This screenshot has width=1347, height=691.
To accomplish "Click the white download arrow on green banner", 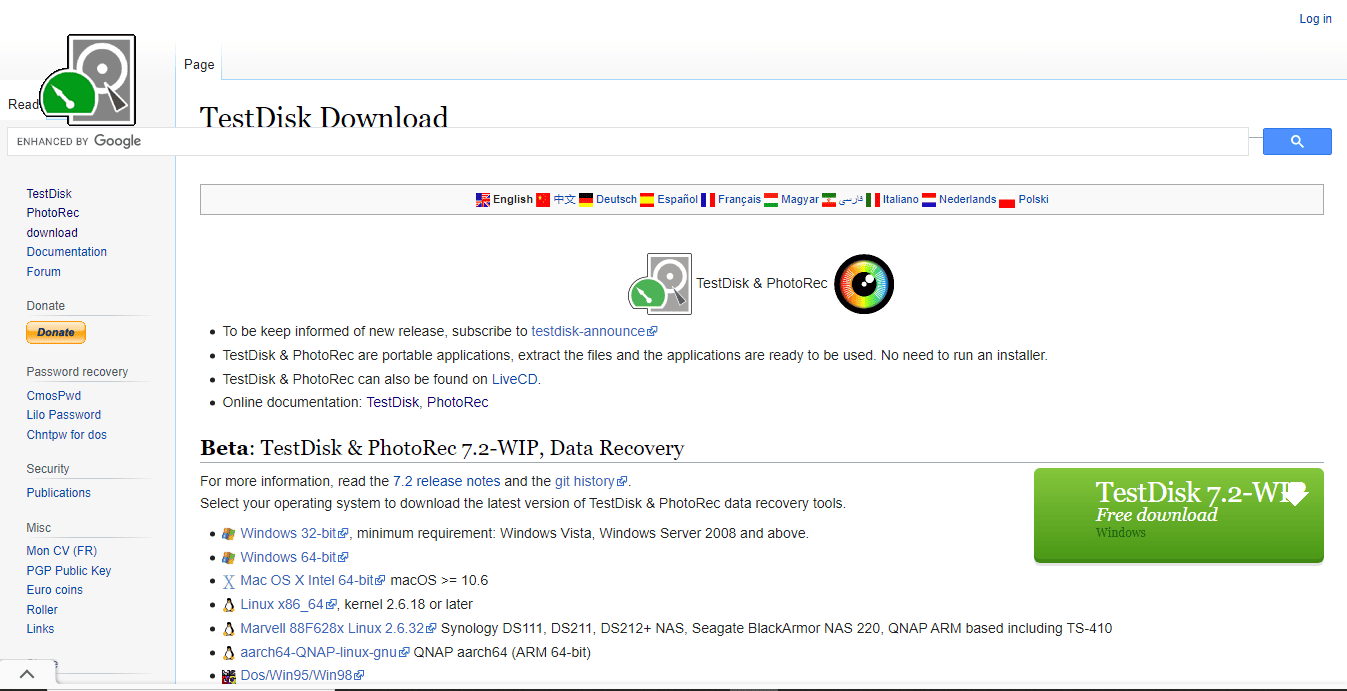I will 1295,493.
